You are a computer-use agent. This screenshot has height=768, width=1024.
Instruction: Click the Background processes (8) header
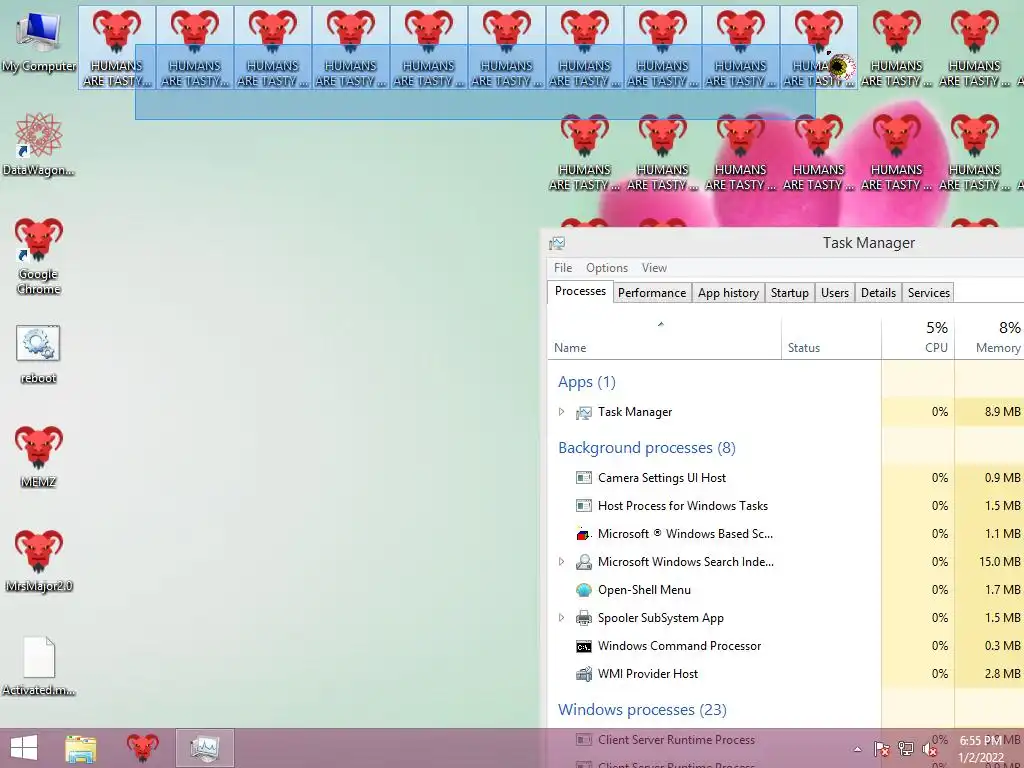click(x=647, y=448)
